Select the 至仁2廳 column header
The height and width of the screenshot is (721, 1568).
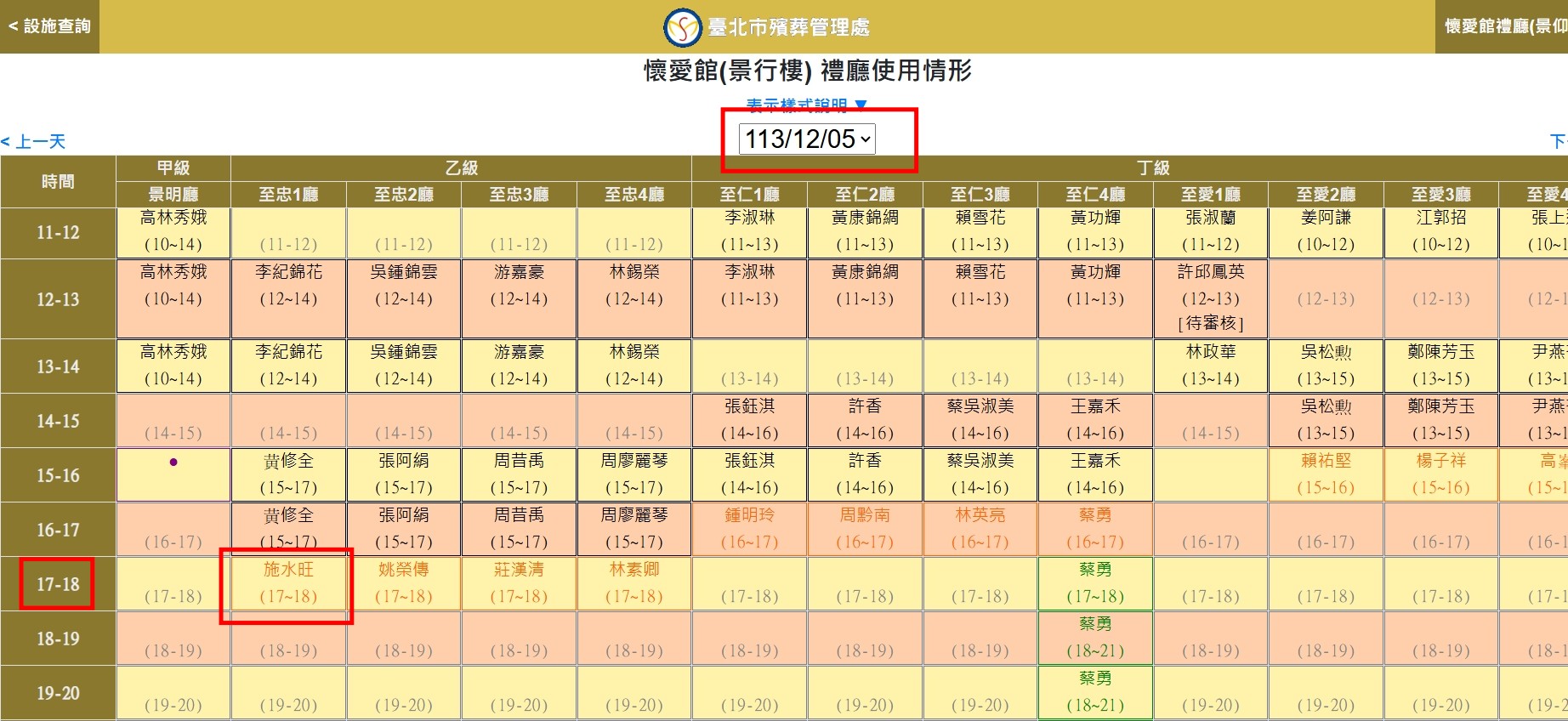[x=865, y=195]
